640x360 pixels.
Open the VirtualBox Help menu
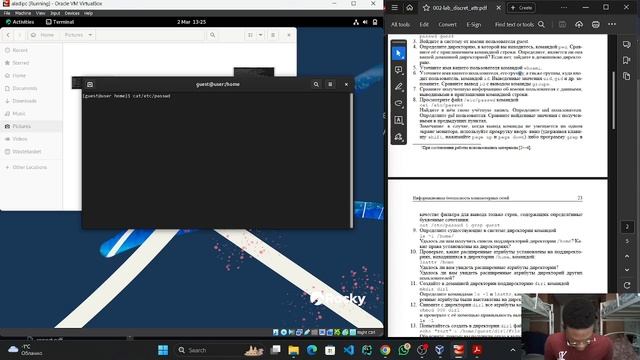[88, 13]
